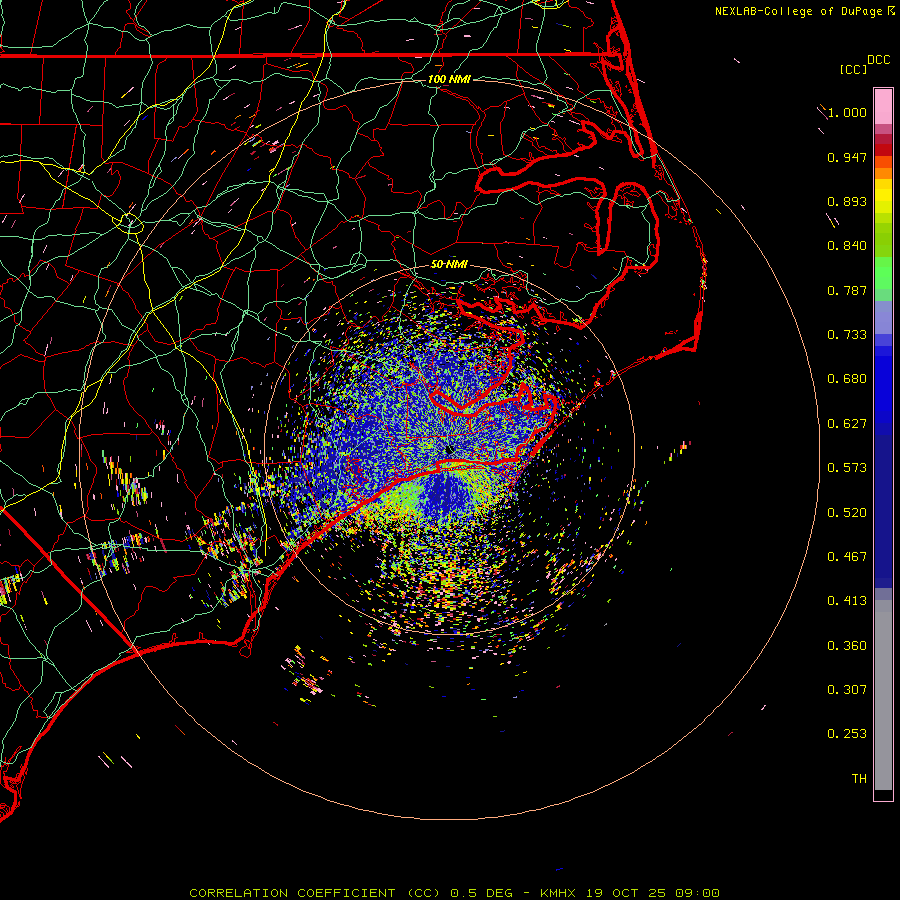900x900 pixels.
Task: Click the [CC] units label
Action: 853,69
